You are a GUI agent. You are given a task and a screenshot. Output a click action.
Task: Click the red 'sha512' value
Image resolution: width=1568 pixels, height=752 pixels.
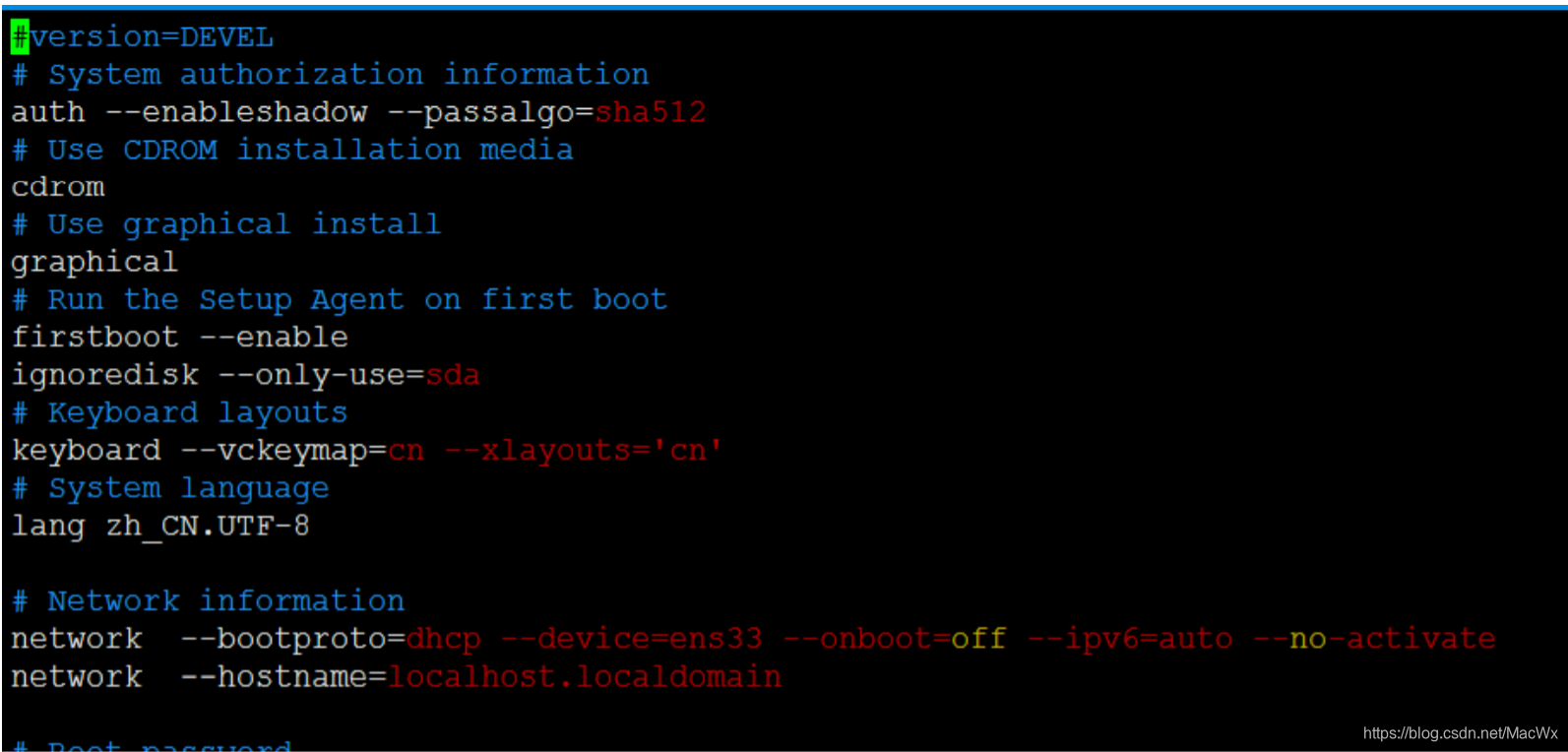pyautogui.click(x=651, y=112)
